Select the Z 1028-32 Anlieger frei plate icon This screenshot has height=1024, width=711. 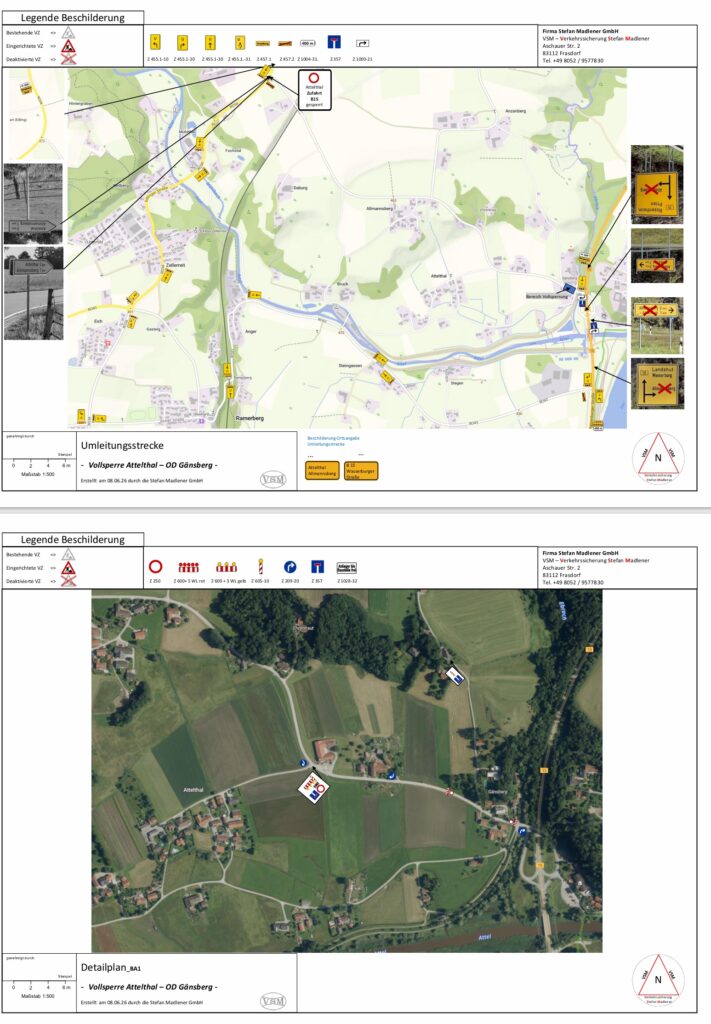click(346, 568)
